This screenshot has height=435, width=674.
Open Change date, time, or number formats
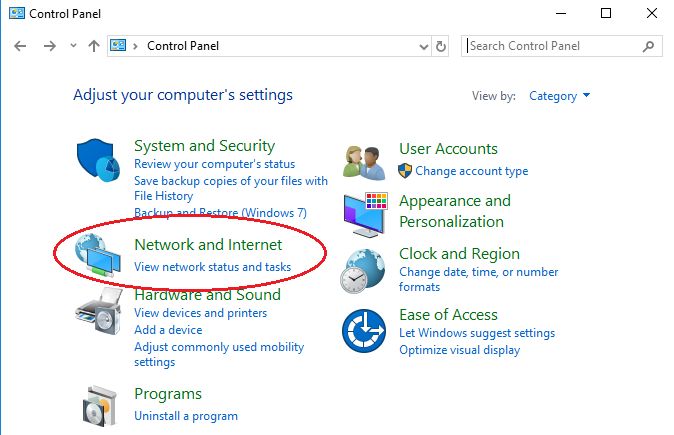pos(478,279)
